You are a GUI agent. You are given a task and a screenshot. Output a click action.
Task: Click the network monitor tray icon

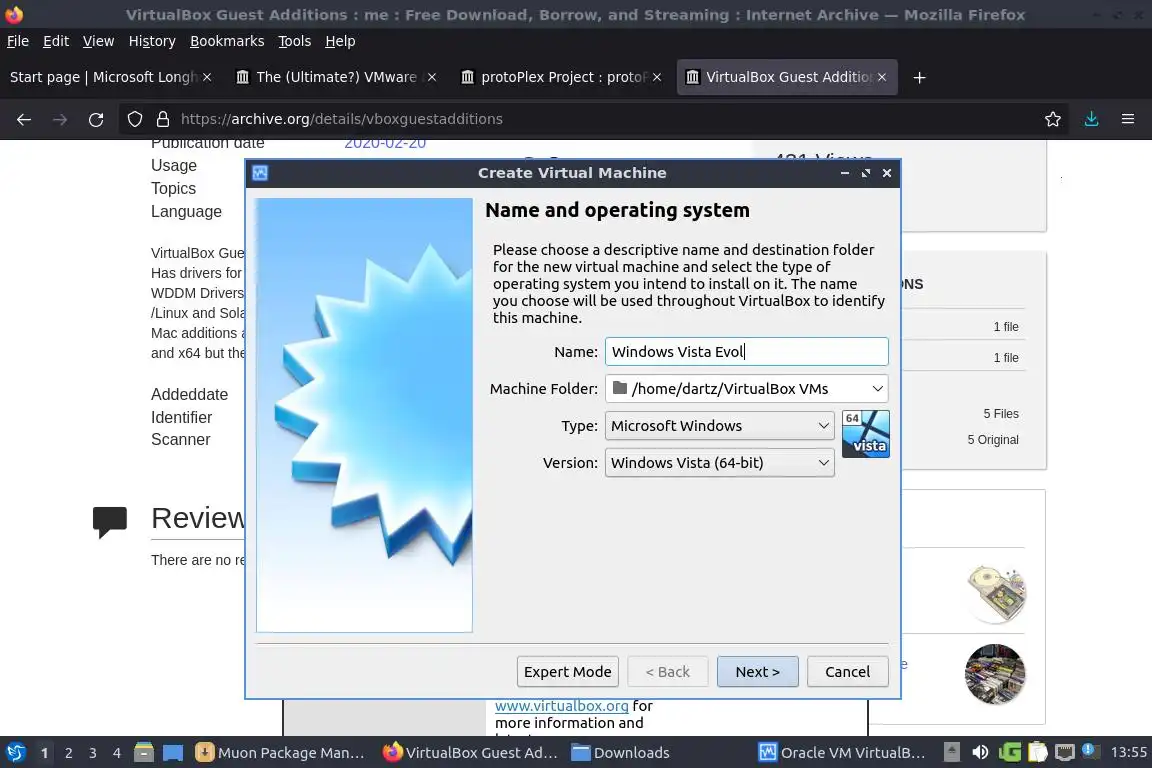coord(1065,752)
